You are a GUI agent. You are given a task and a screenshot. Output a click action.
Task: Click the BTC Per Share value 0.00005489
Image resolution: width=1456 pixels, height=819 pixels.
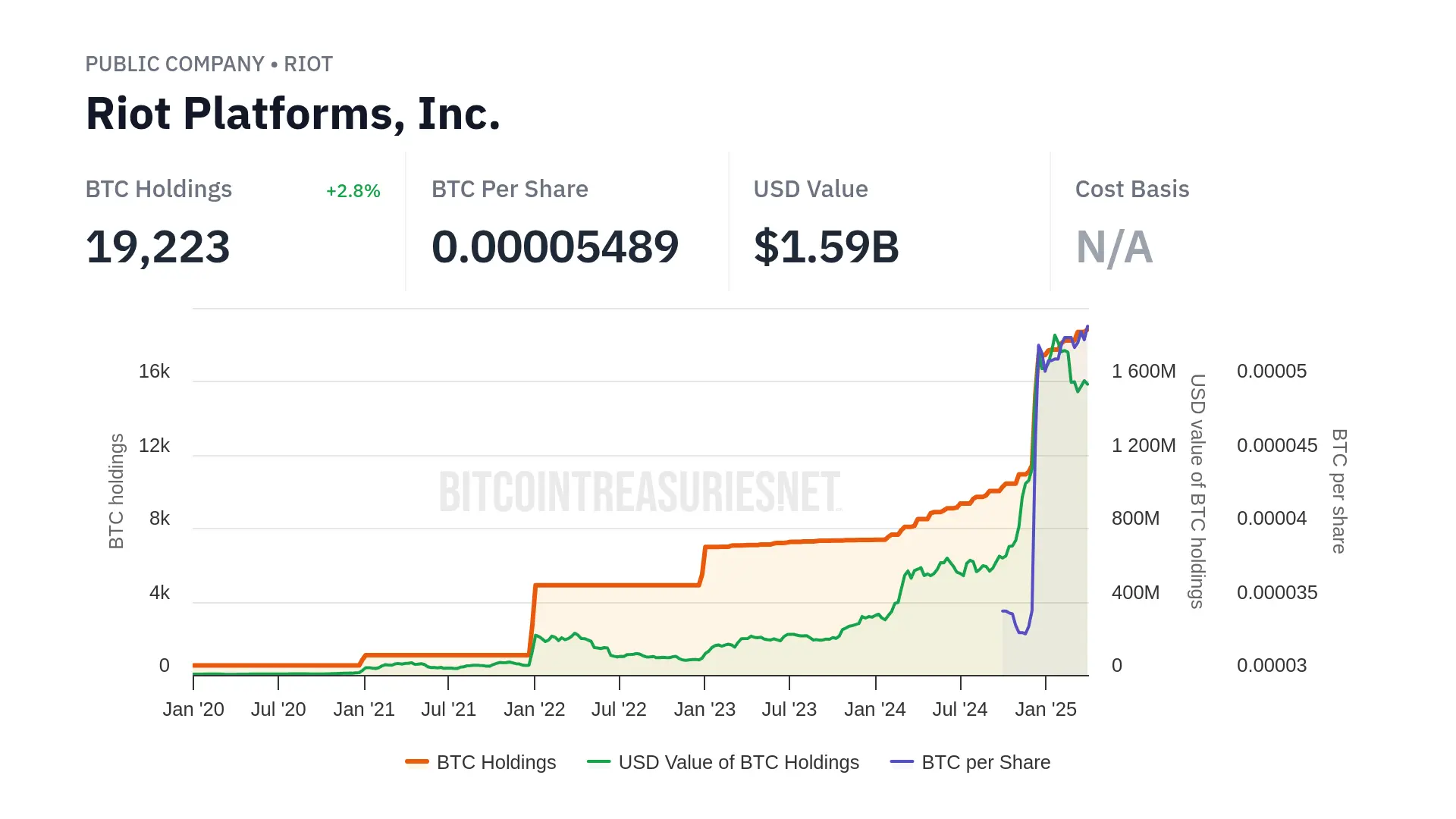pyautogui.click(x=555, y=247)
